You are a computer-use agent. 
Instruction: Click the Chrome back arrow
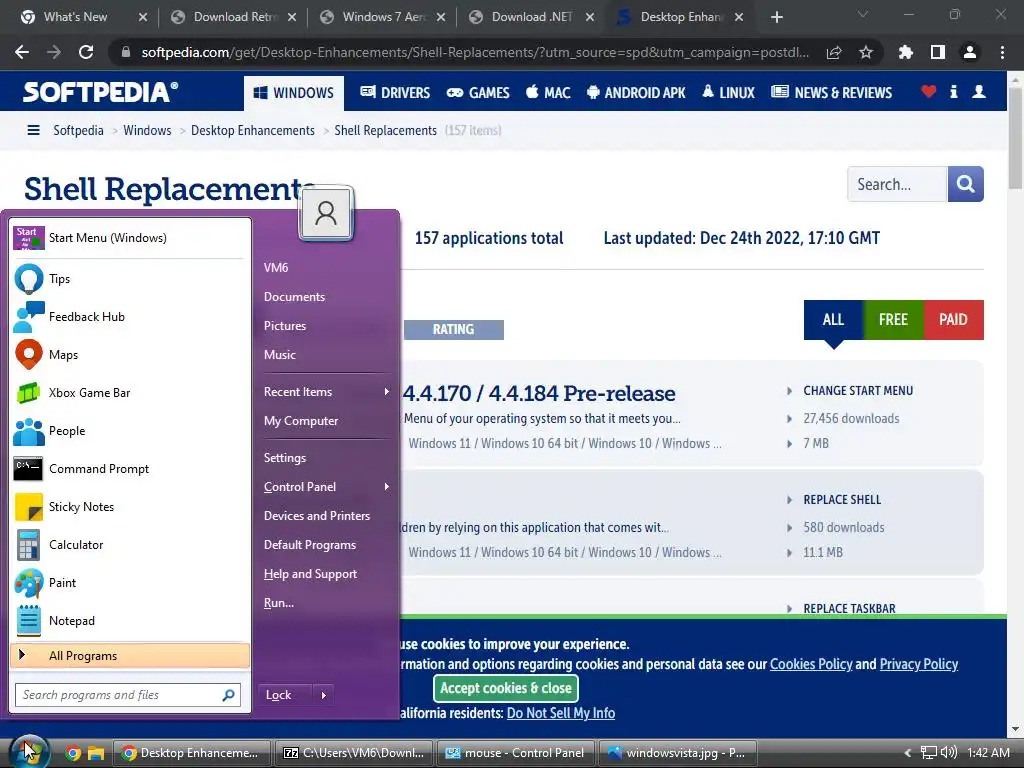[x=22, y=52]
